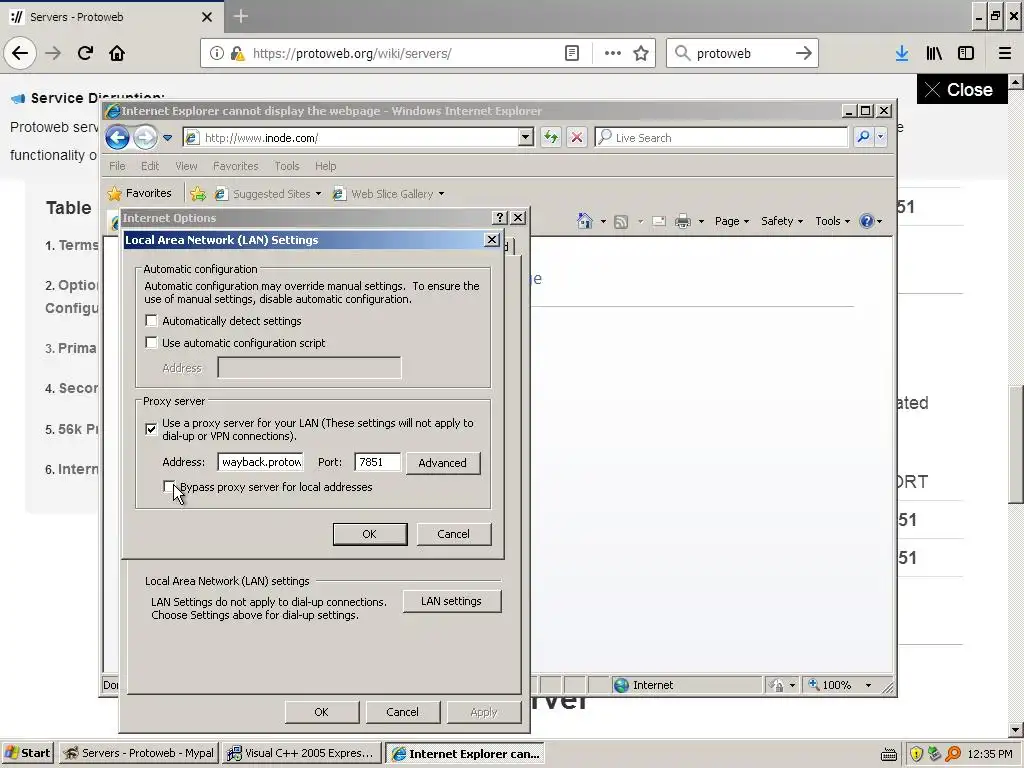
Task: Open the IE Help menu
Action: tap(325, 166)
